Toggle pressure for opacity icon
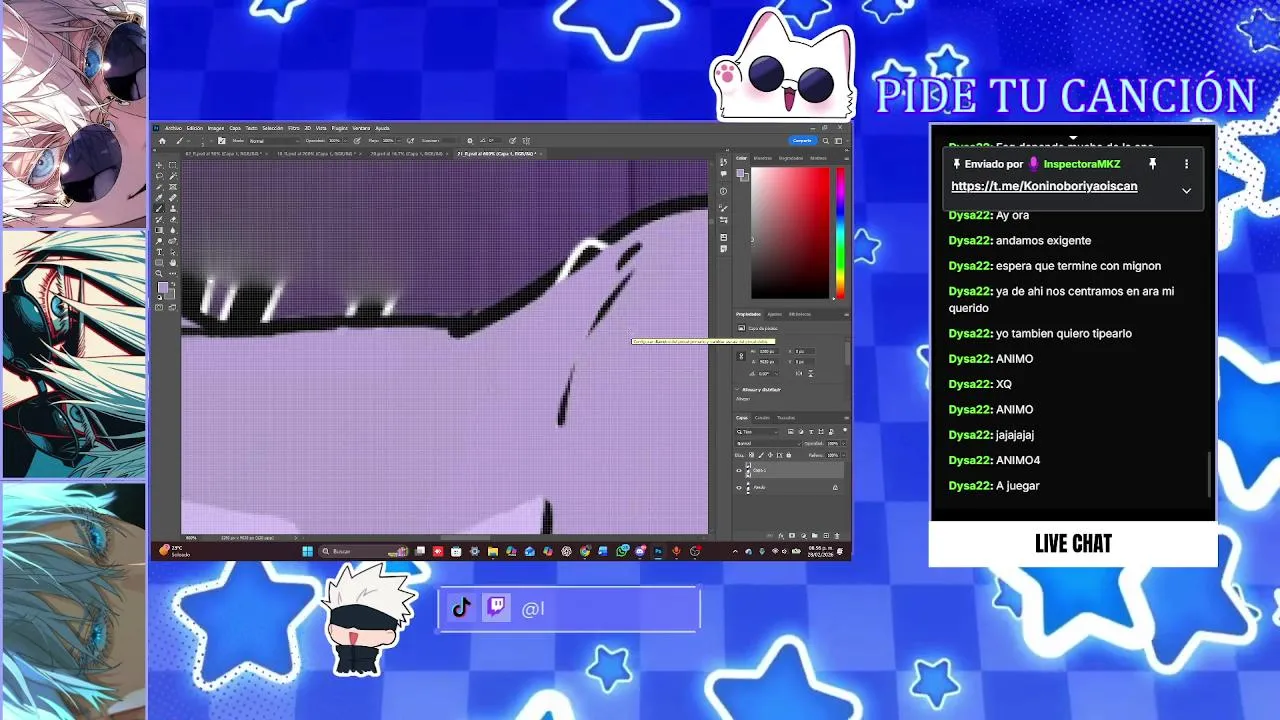Image resolution: width=1280 pixels, height=720 pixels. 357,141
